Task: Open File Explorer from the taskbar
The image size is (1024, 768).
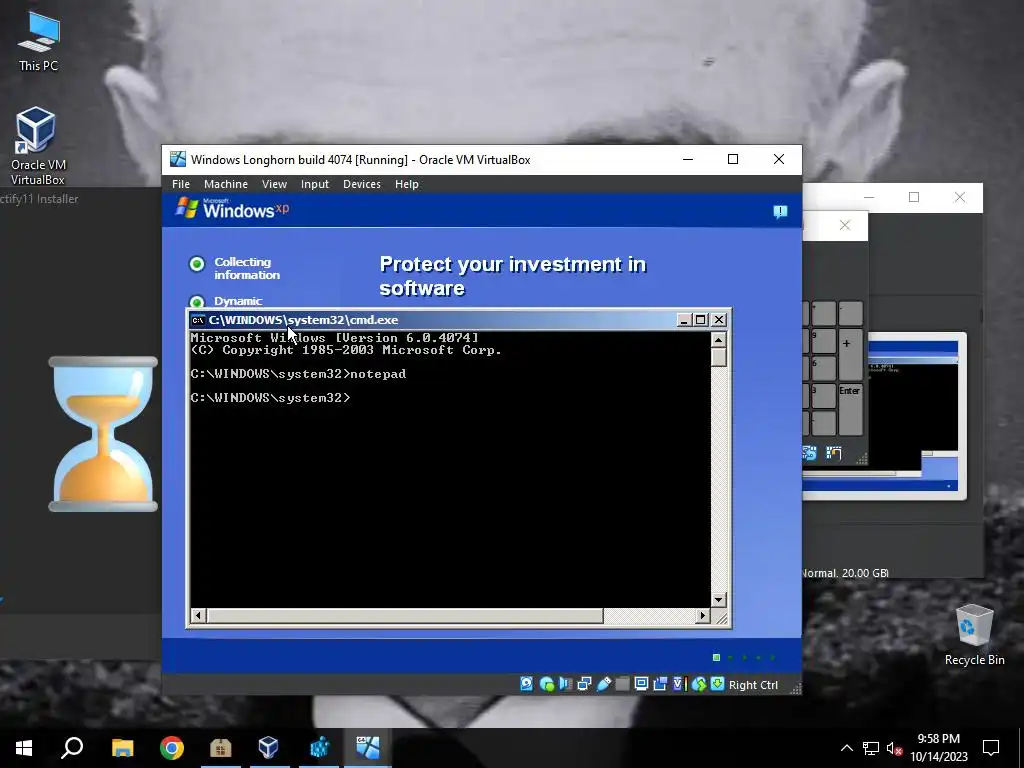Action: coord(122,748)
